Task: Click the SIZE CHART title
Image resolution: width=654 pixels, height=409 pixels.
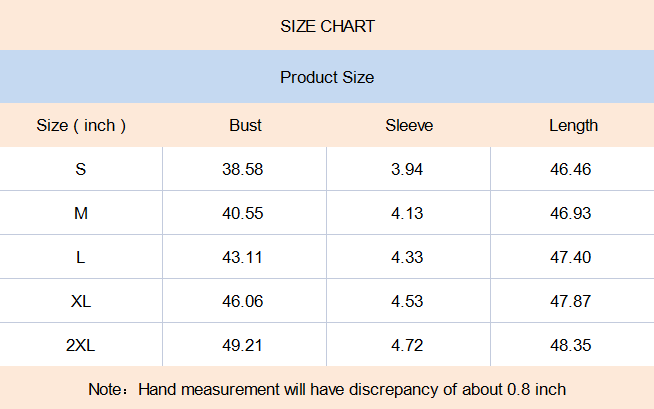Action: [x=327, y=26]
